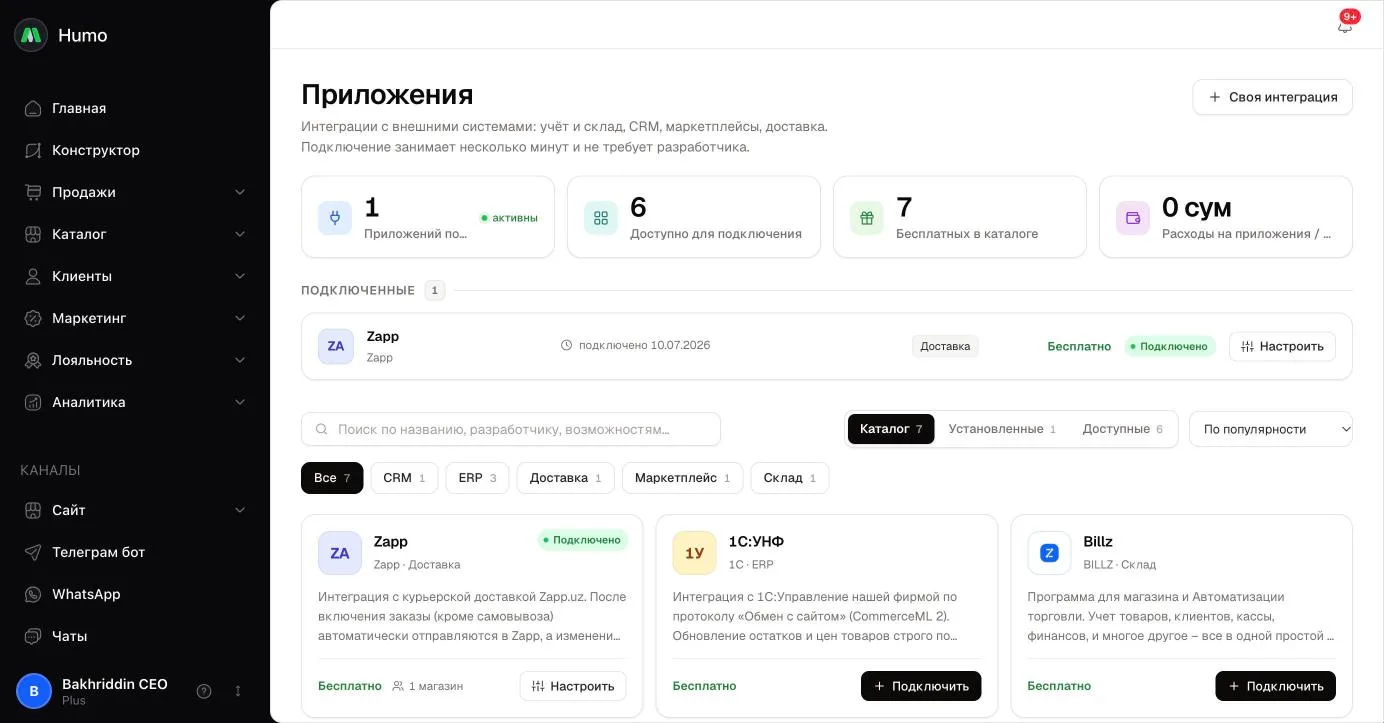Click the Своя интеграция button
Viewport: 1384px width, 723px height.
point(1272,97)
